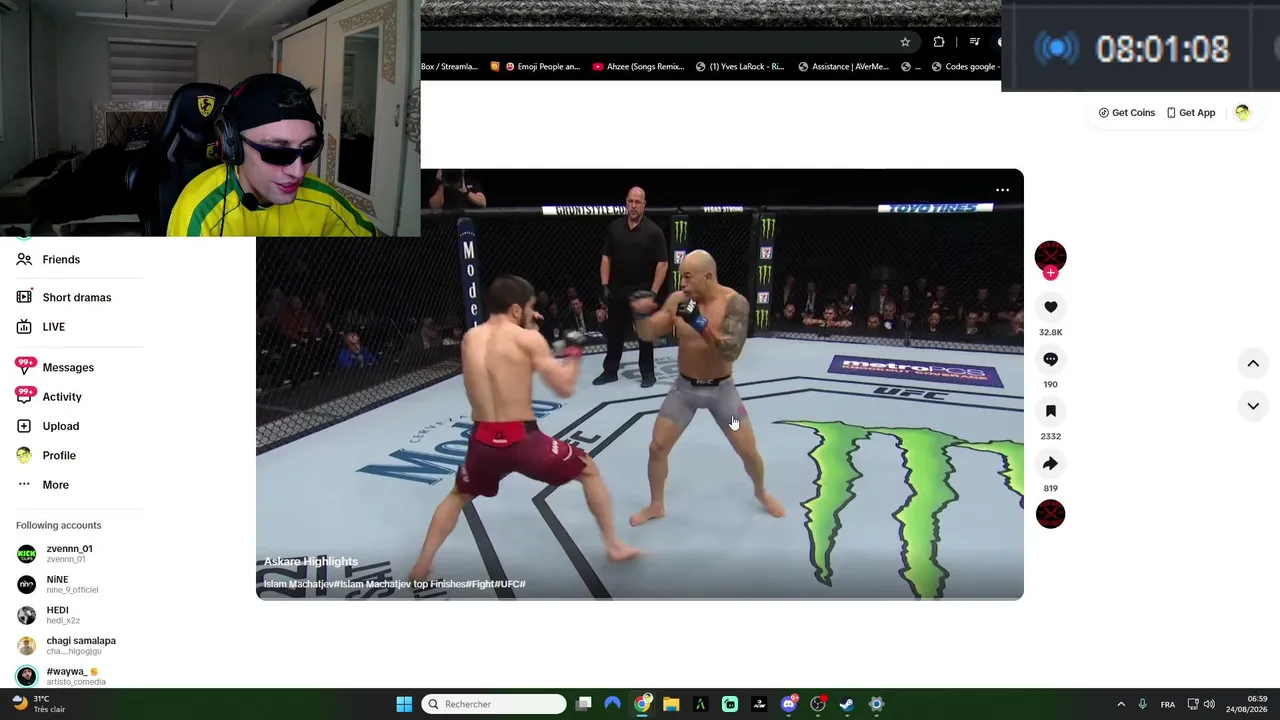This screenshot has height=720, width=1280.
Task: Open the Codes google bookmark
Action: [964, 67]
